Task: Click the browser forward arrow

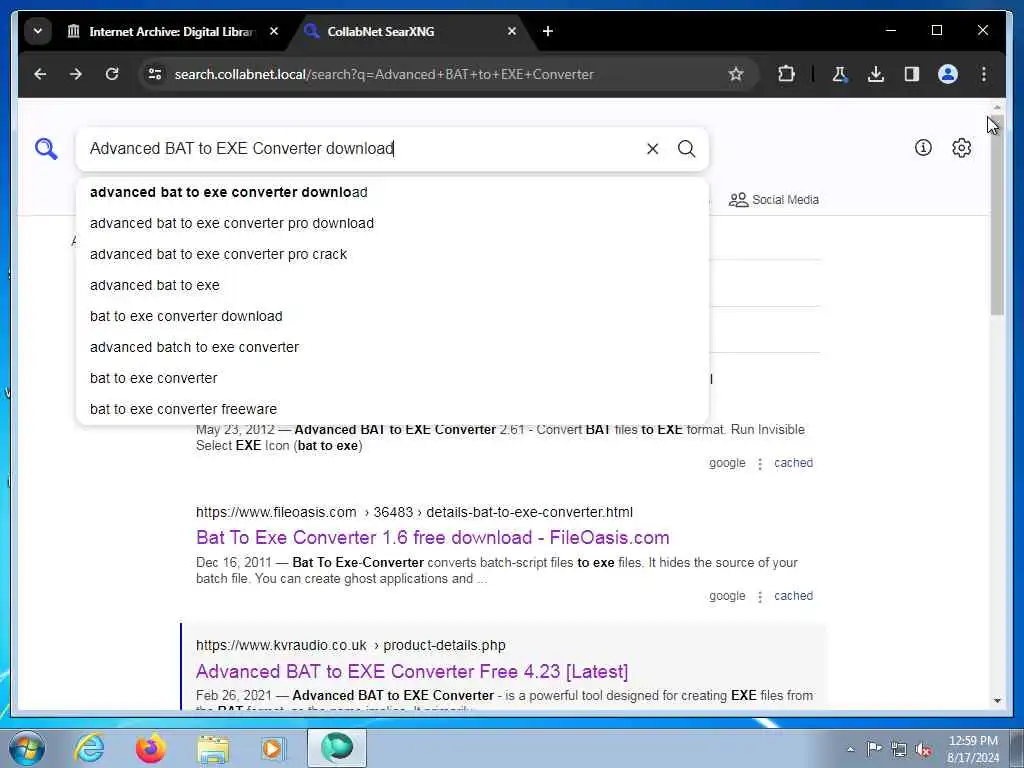Action: 76,74
